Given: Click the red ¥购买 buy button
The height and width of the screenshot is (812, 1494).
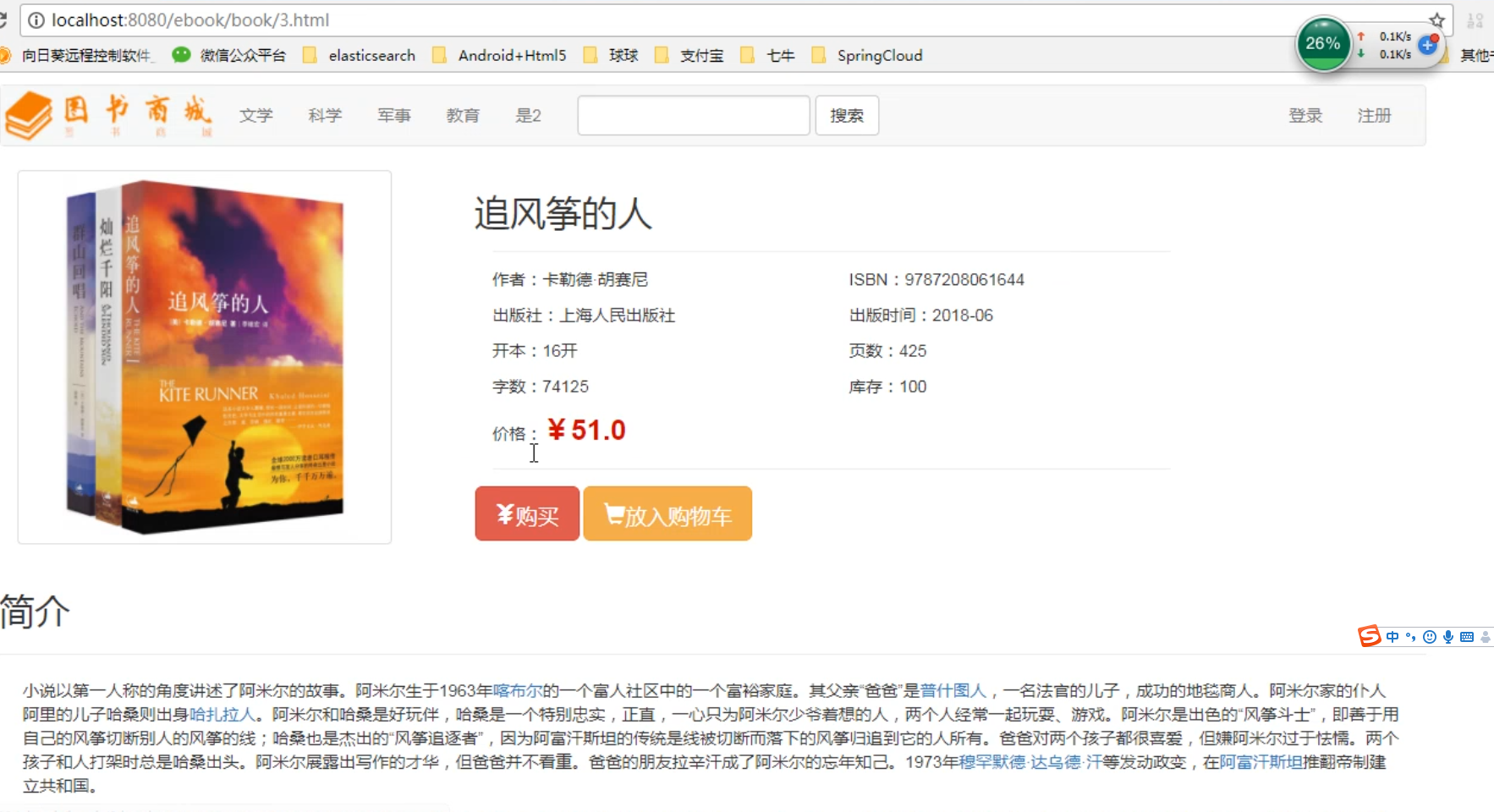Looking at the screenshot, I should (x=527, y=513).
